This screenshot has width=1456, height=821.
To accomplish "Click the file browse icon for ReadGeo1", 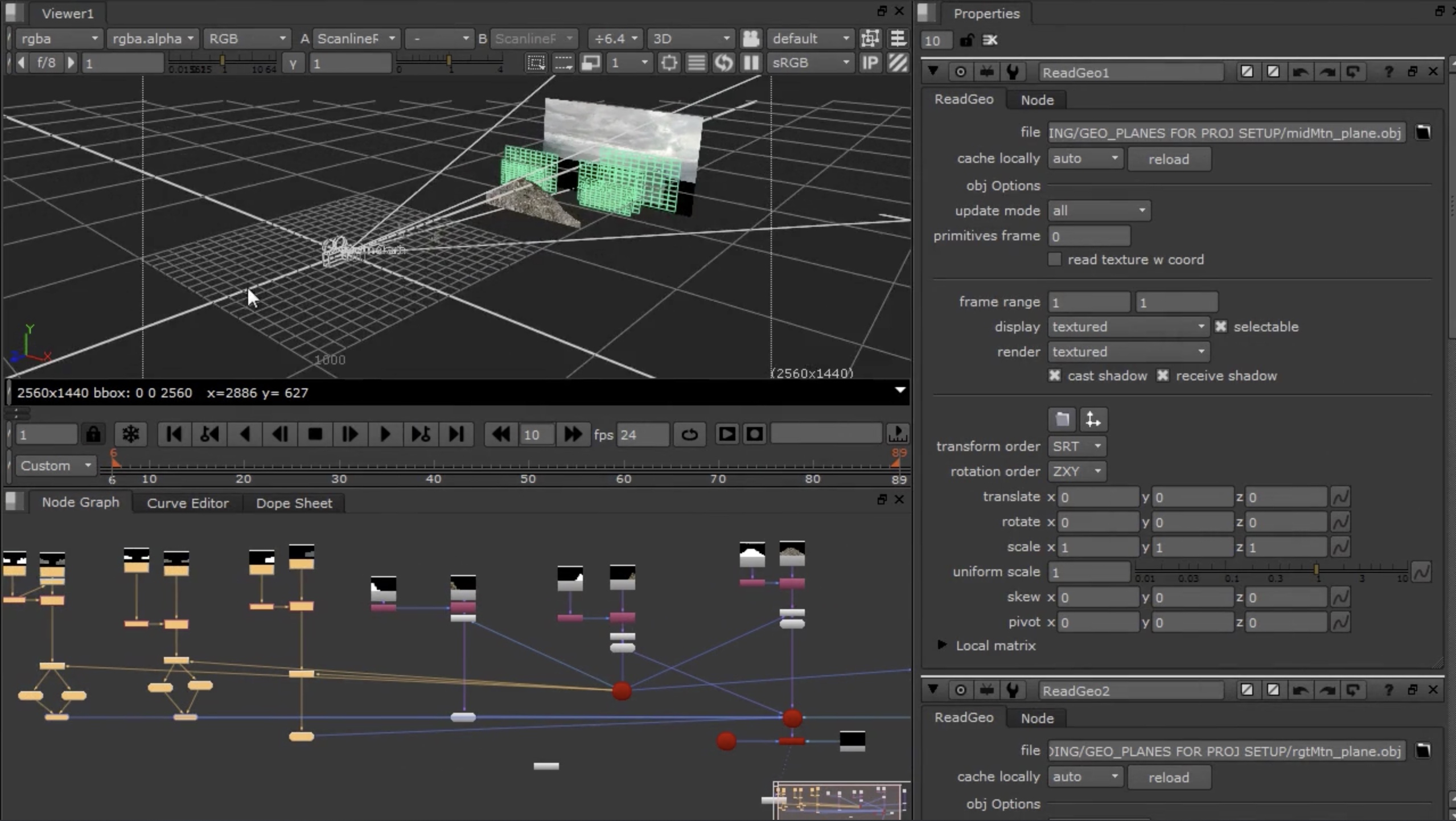I will coord(1422,133).
